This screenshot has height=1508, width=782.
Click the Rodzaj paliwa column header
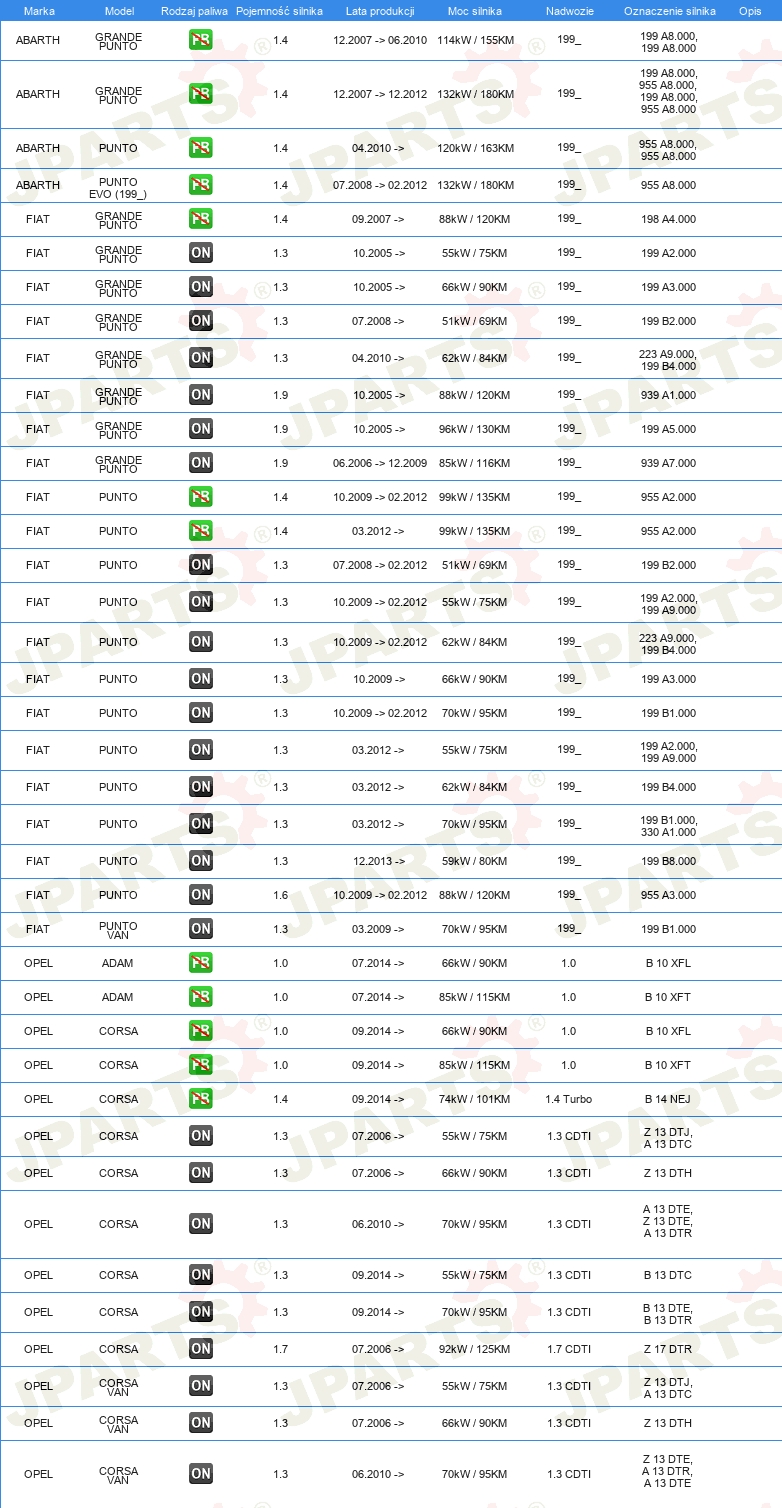pyautogui.click(x=195, y=11)
